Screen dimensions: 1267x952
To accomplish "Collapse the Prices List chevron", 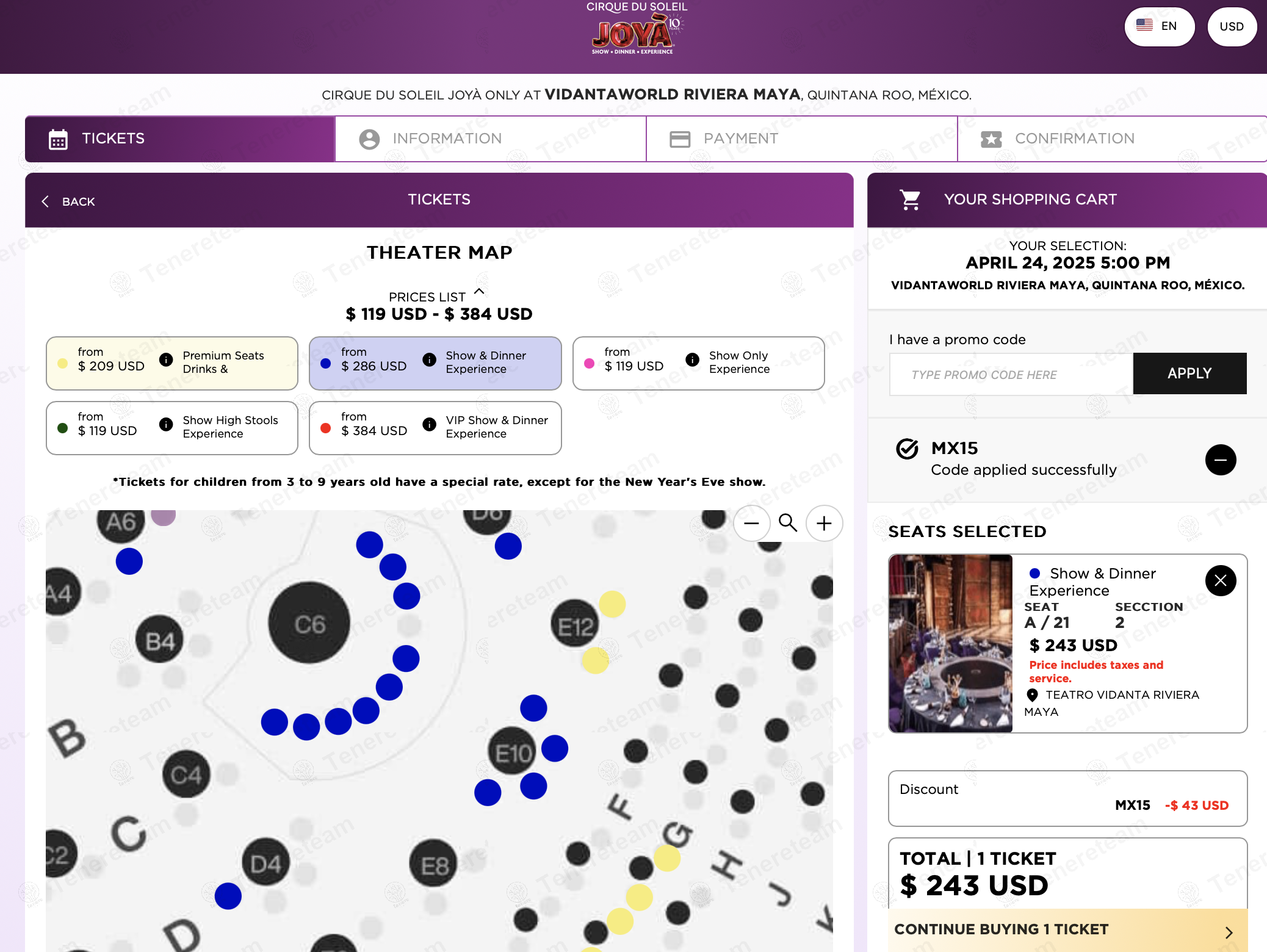I will coord(480,292).
